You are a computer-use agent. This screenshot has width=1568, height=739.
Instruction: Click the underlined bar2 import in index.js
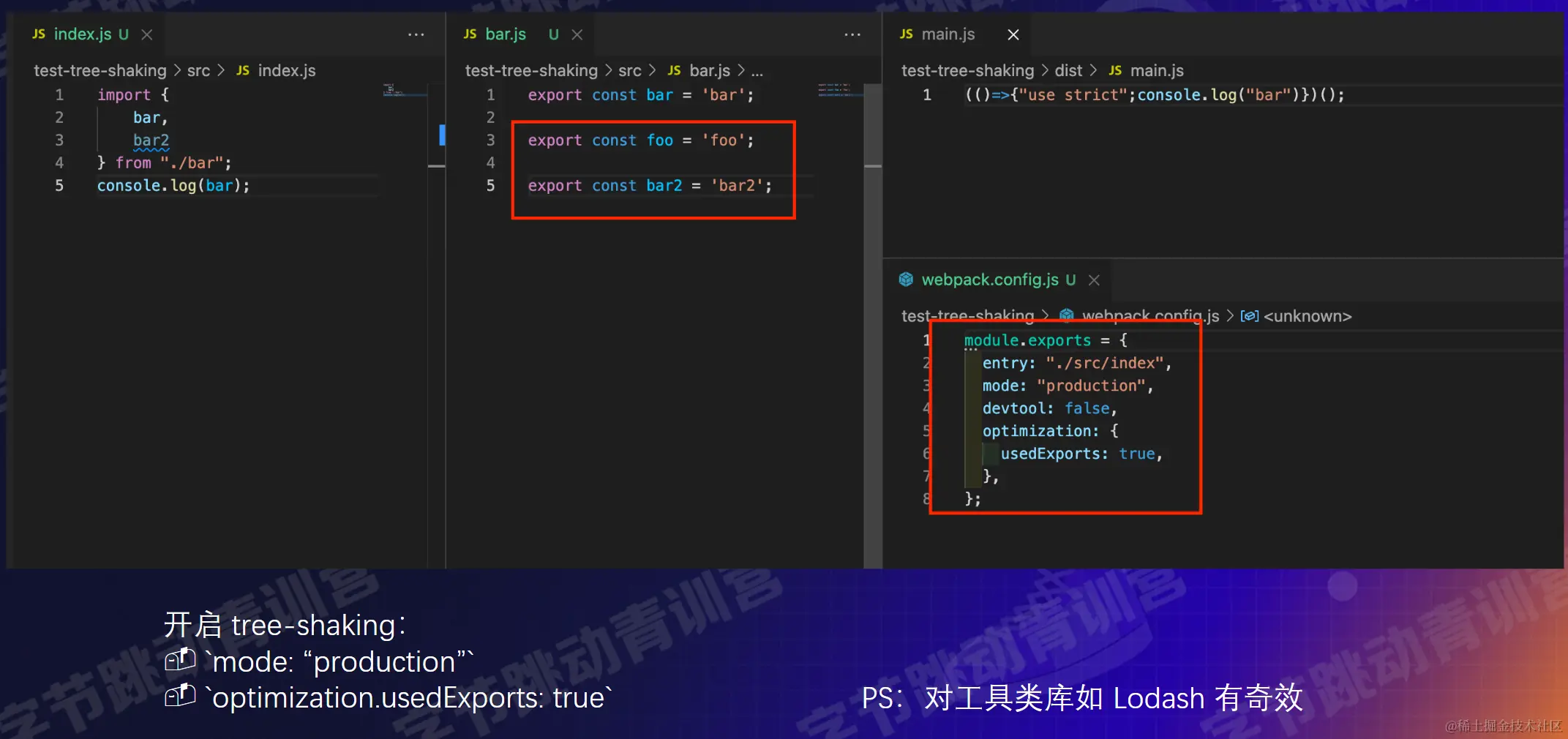[151, 140]
